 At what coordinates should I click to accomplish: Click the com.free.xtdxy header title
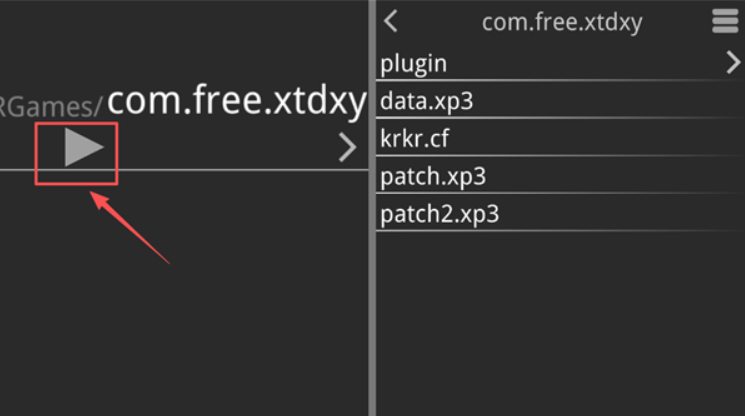562,22
